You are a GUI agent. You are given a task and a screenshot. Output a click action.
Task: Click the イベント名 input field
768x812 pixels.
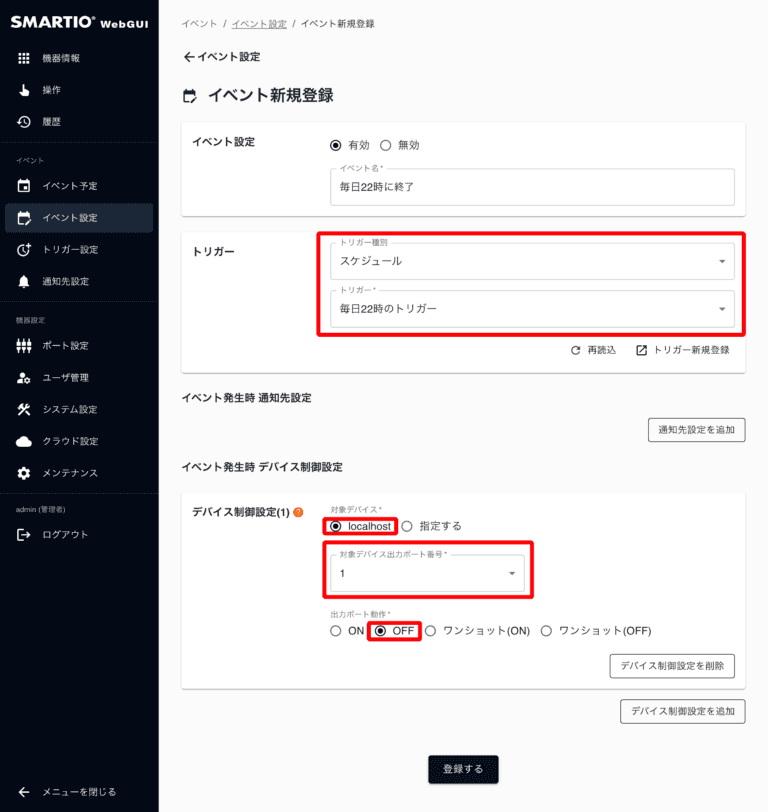pyautogui.click(x=532, y=187)
